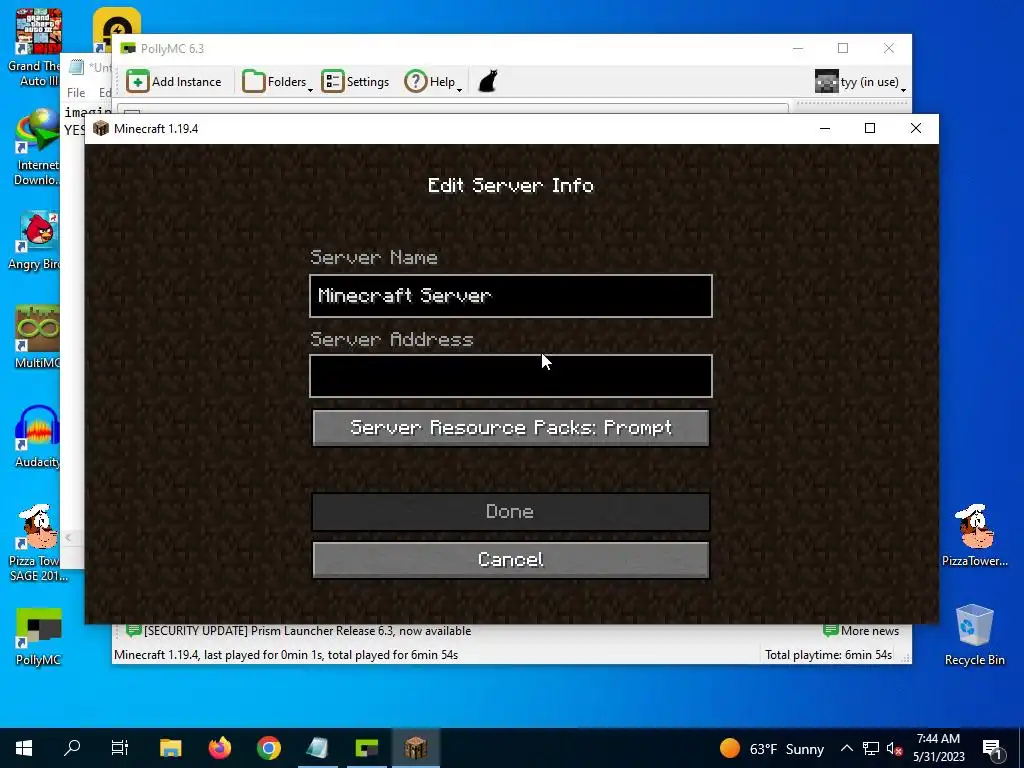Open the File menu in Notepad window

[x=76, y=93]
